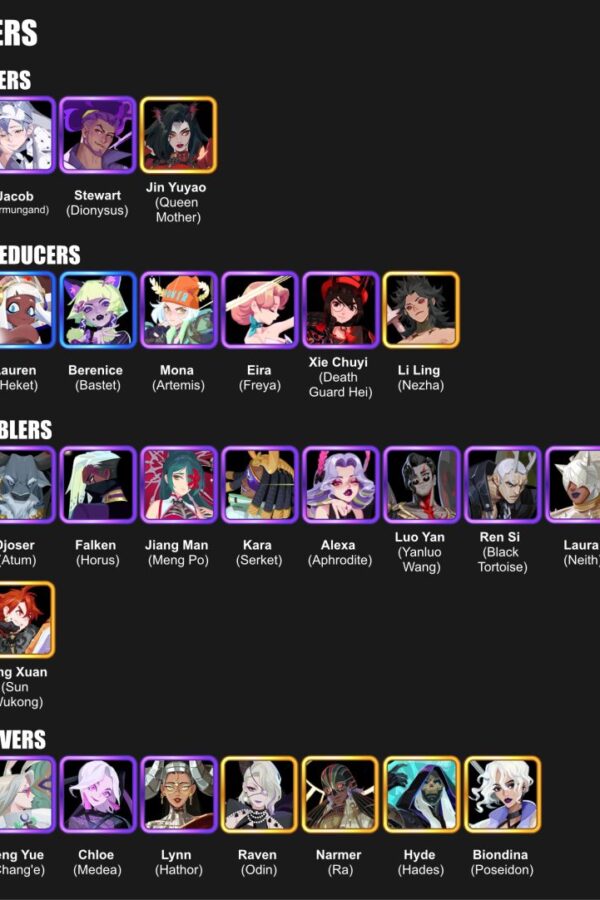600x900 pixels.
Task: Click Narmer (Ra) portrait
Action: click(340, 794)
